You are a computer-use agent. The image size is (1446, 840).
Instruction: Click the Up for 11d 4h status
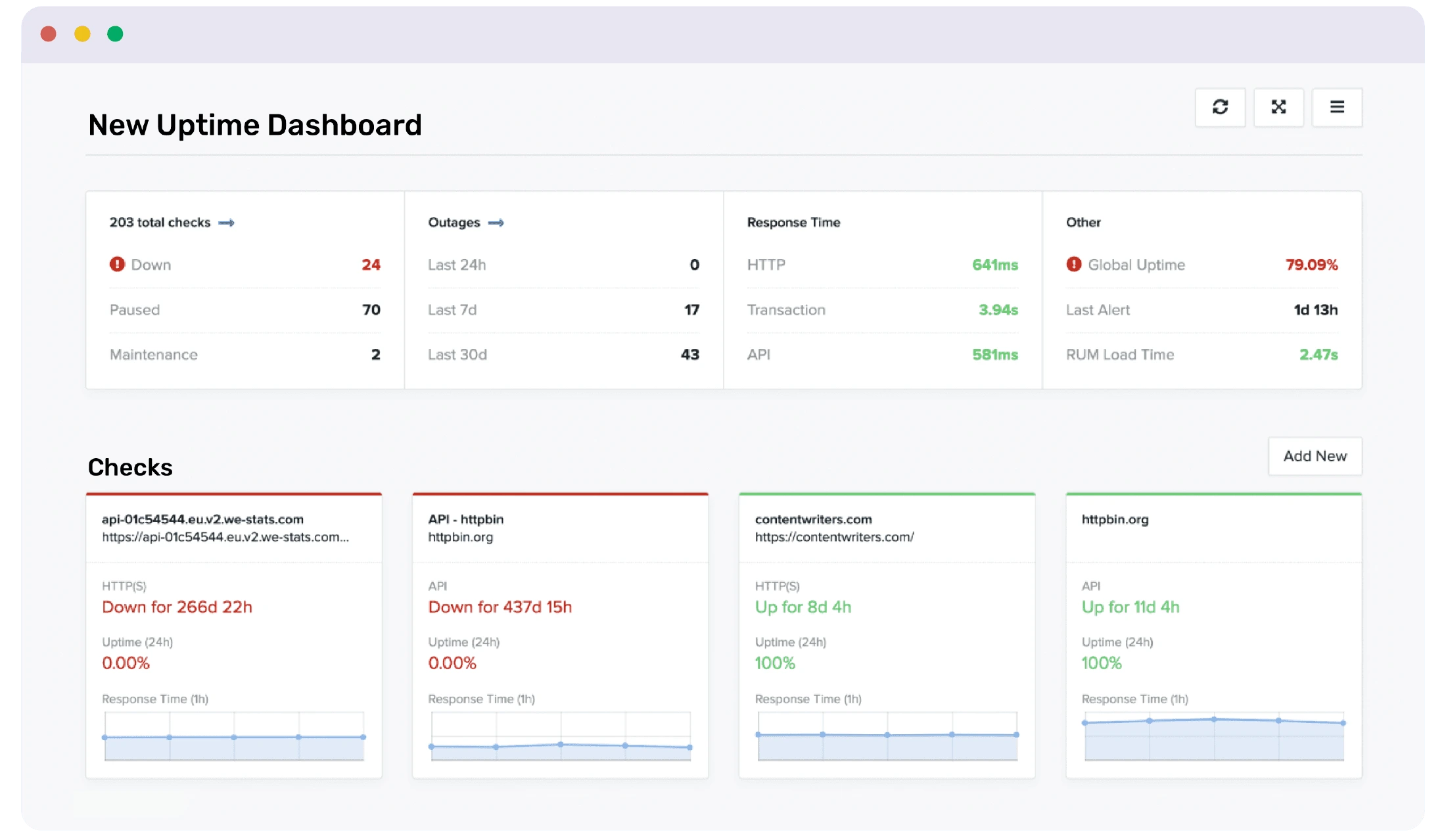pyautogui.click(x=1131, y=607)
